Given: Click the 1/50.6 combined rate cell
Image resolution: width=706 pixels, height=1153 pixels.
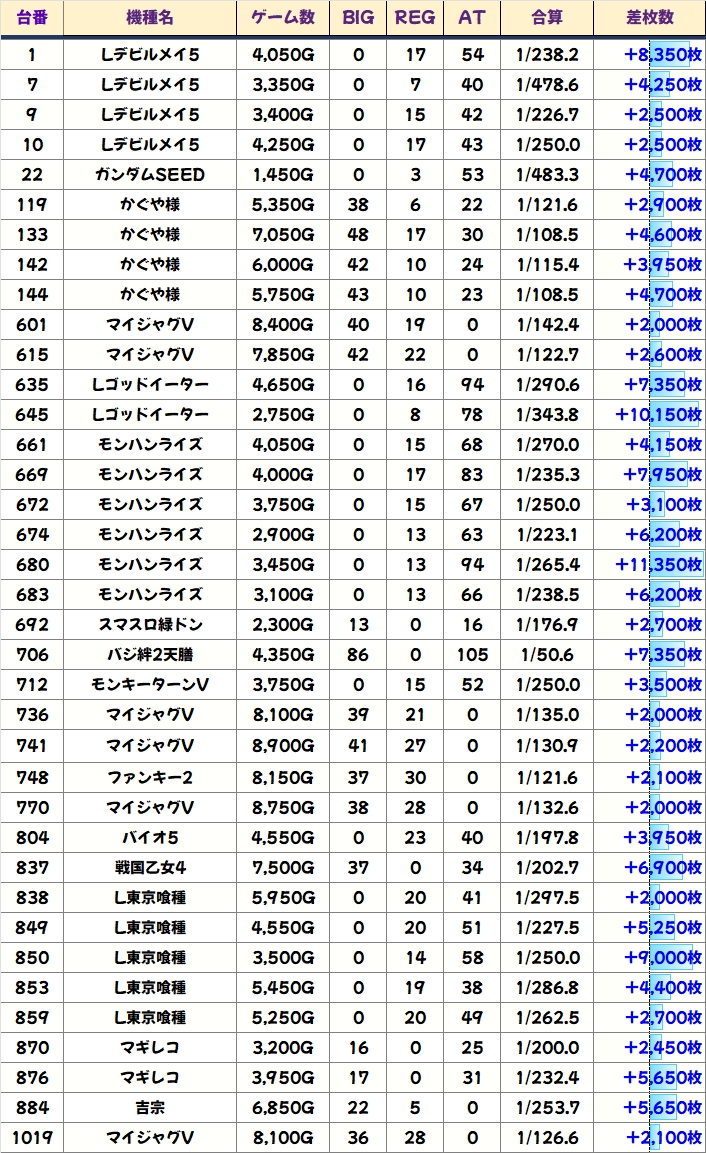Looking at the screenshot, I should point(547,654).
